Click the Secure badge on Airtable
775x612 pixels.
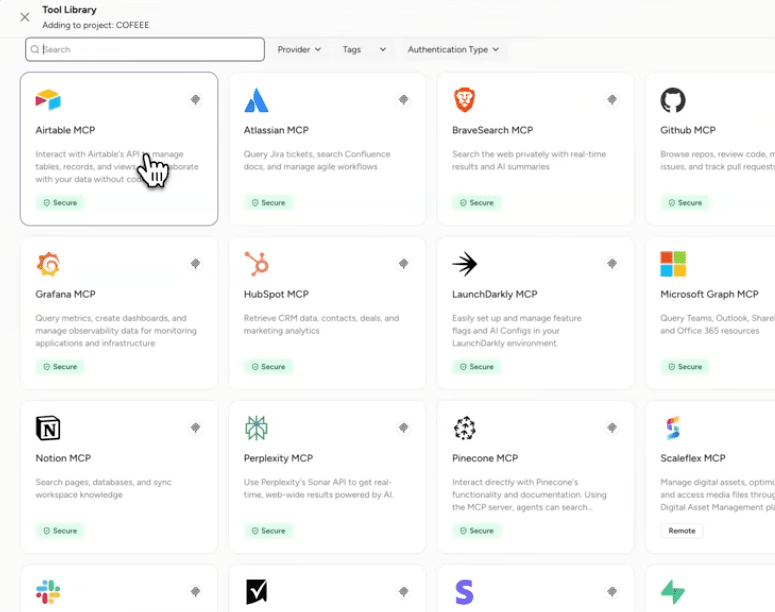pyautogui.click(x=60, y=203)
